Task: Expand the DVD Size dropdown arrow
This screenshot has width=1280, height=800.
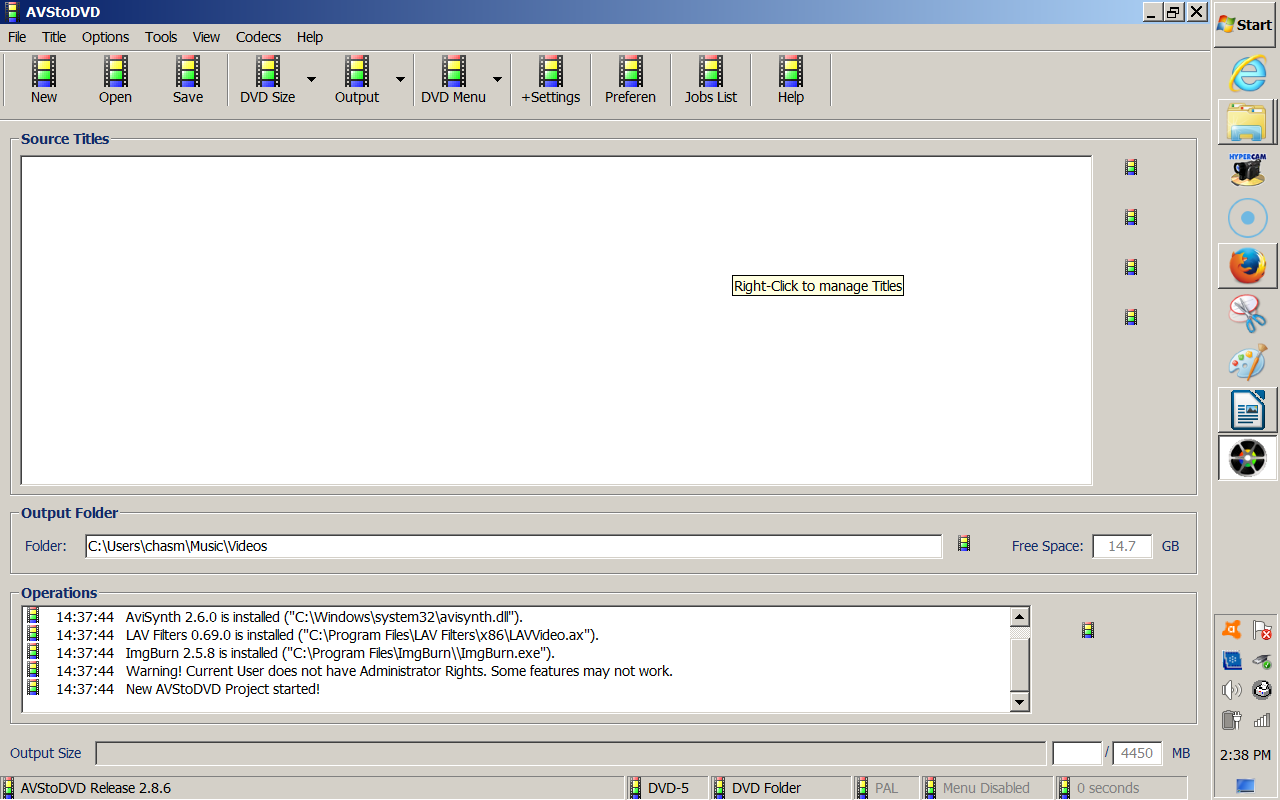Action: tap(311, 80)
